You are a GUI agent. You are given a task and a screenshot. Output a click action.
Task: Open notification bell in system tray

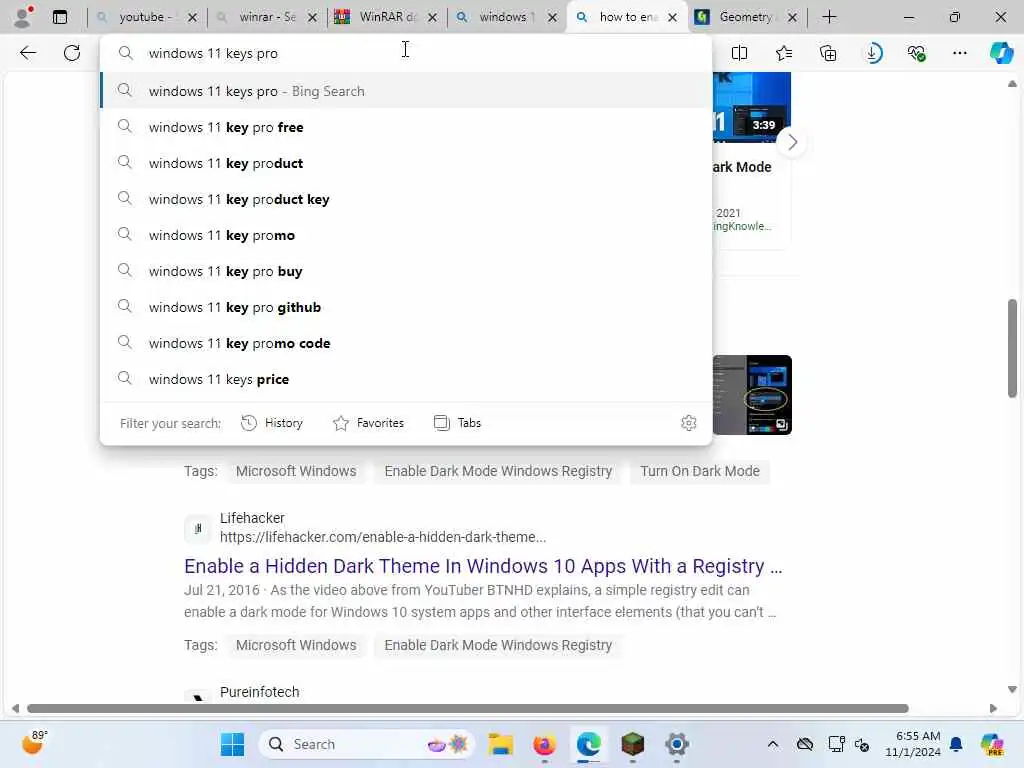[x=956, y=744]
